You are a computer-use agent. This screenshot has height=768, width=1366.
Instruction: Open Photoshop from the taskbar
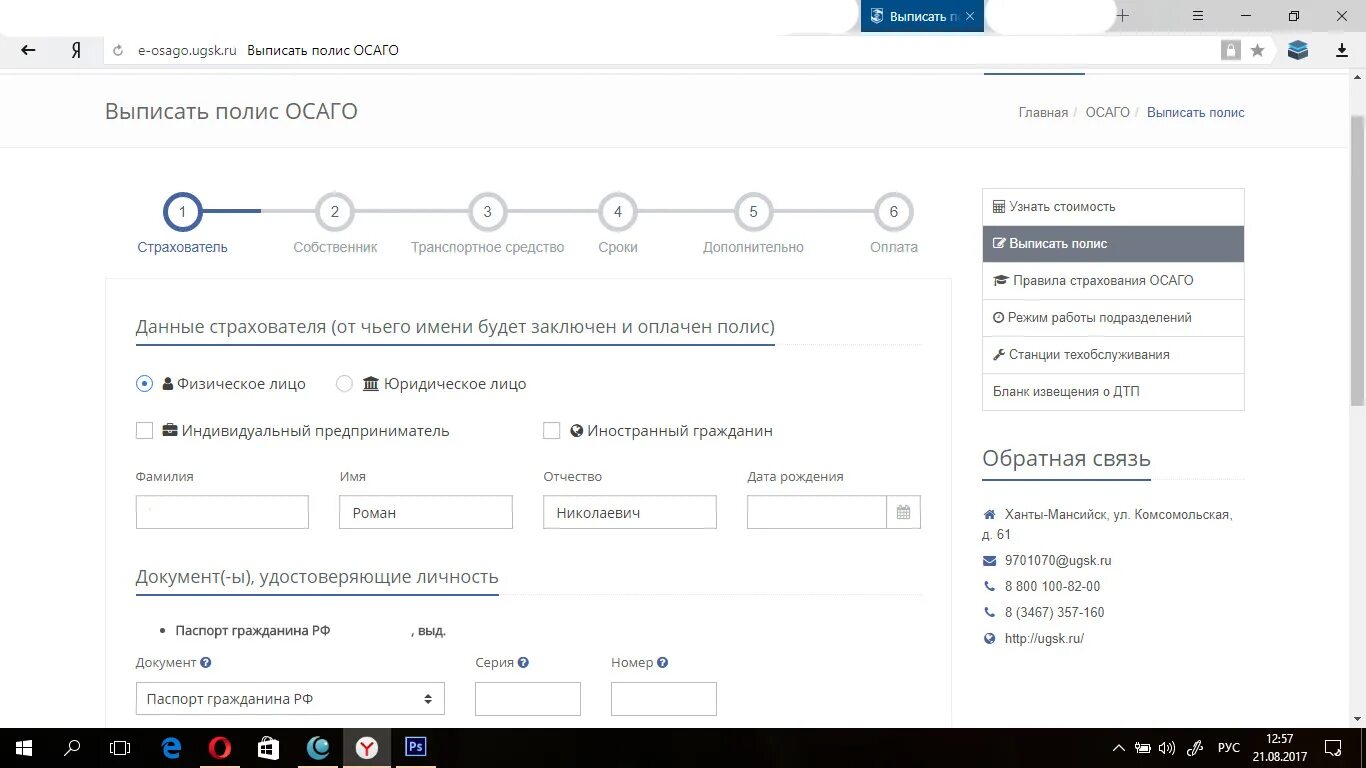point(415,747)
